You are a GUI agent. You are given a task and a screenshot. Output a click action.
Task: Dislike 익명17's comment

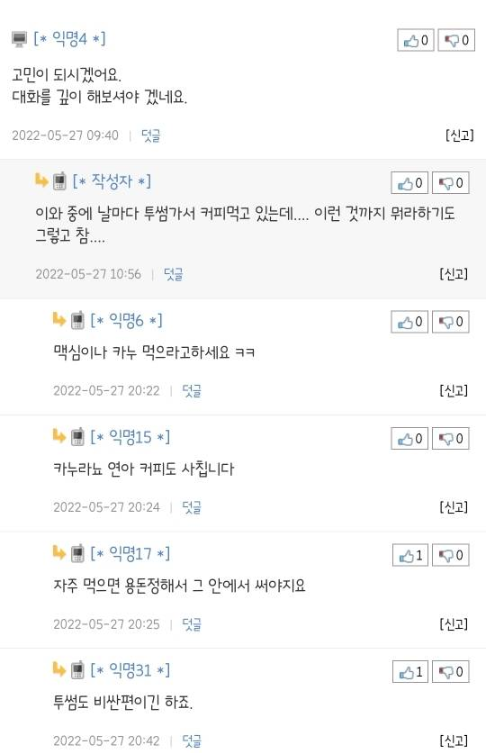(x=450, y=555)
